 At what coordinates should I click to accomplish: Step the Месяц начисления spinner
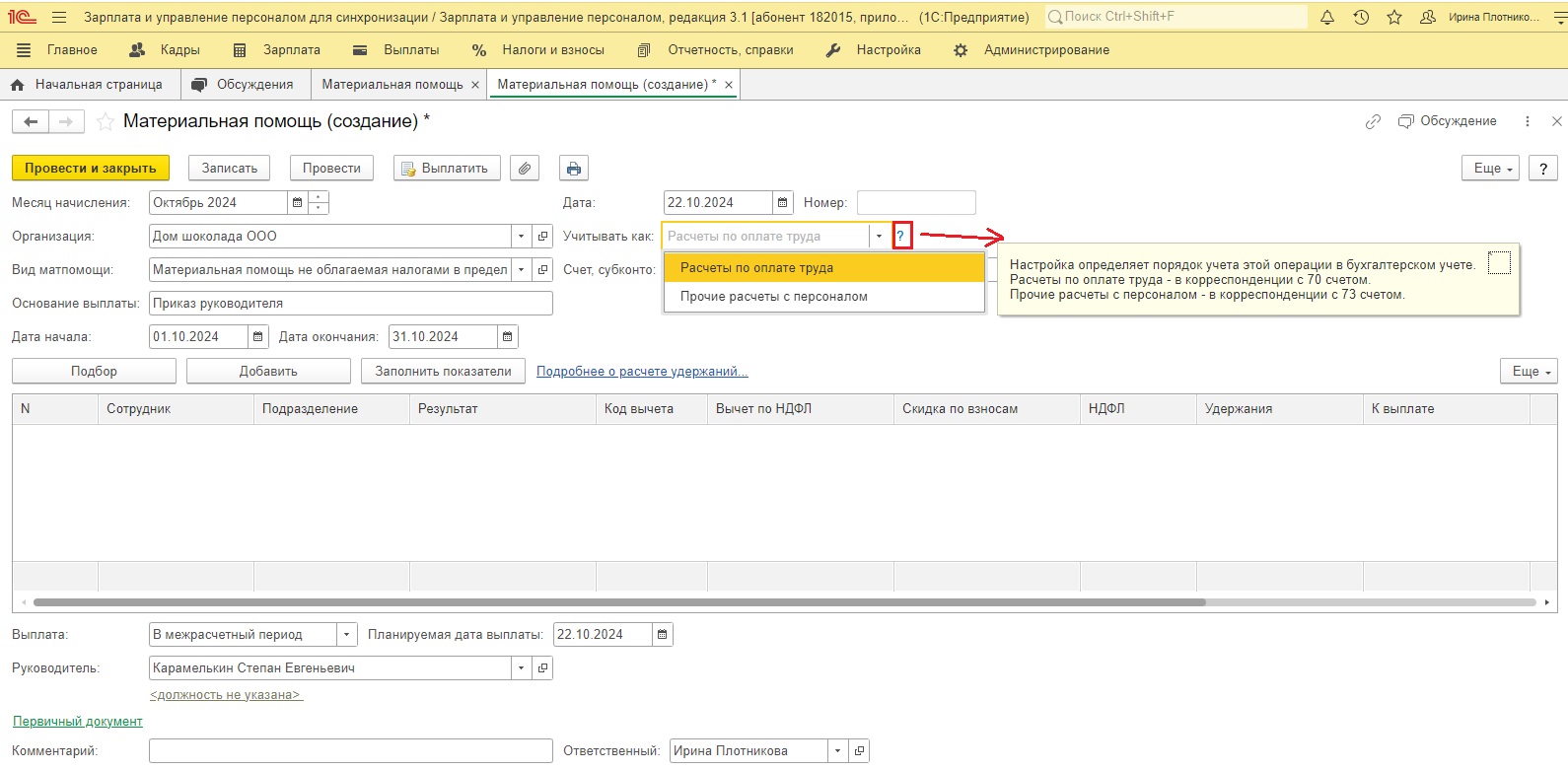point(318,202)
